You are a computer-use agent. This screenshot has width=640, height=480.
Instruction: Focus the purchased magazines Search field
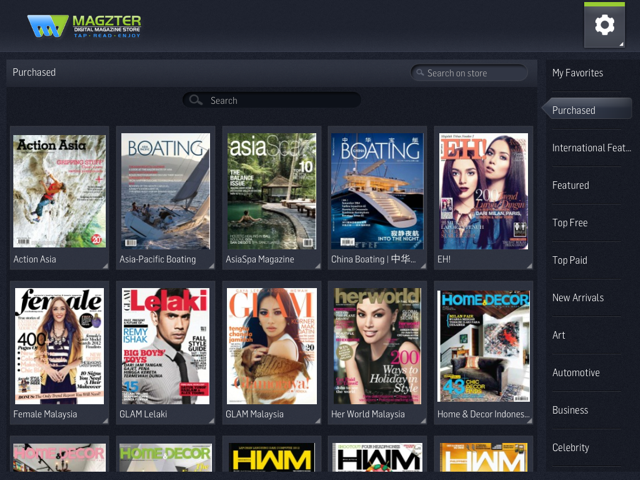pyautogui.click(x=280, y=100)
